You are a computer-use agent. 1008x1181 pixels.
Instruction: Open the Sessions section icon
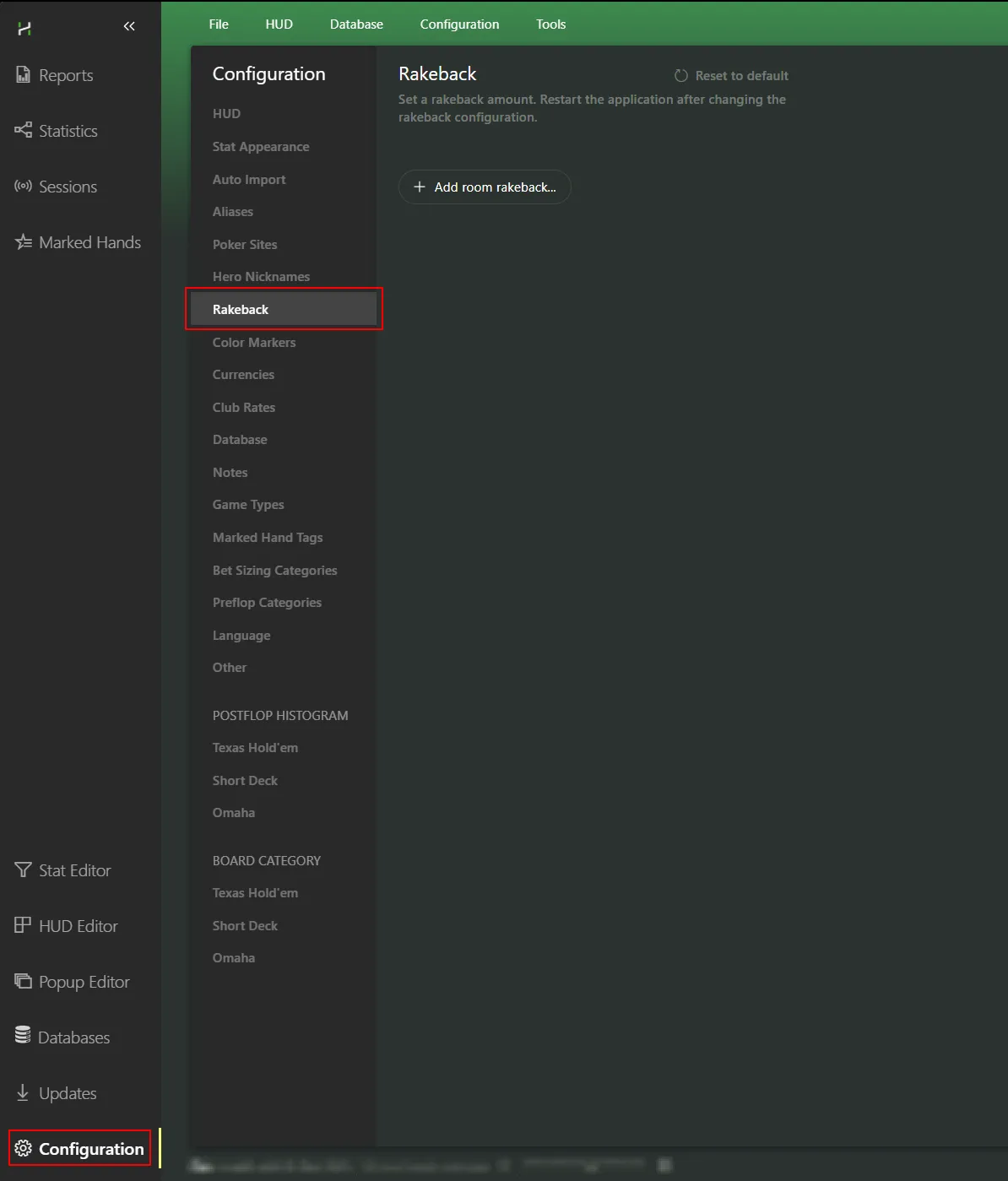23,187
